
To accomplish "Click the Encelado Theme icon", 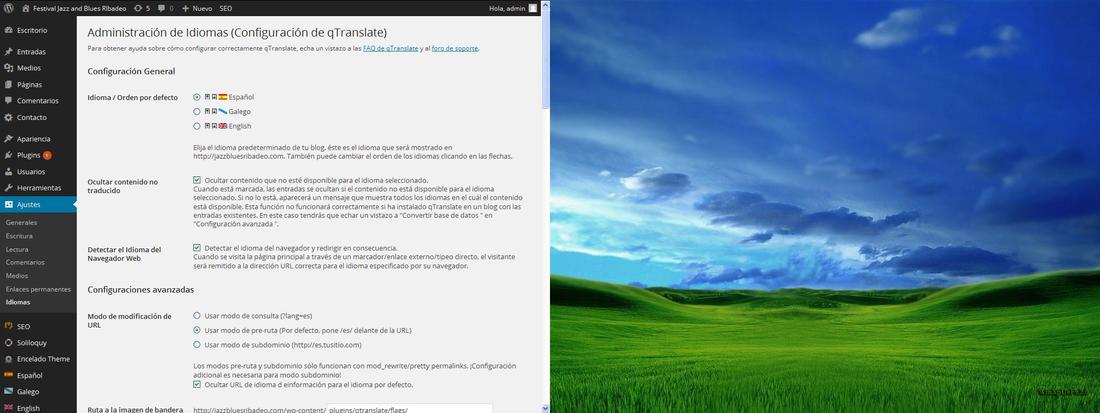I will click(x=8, y=359).
